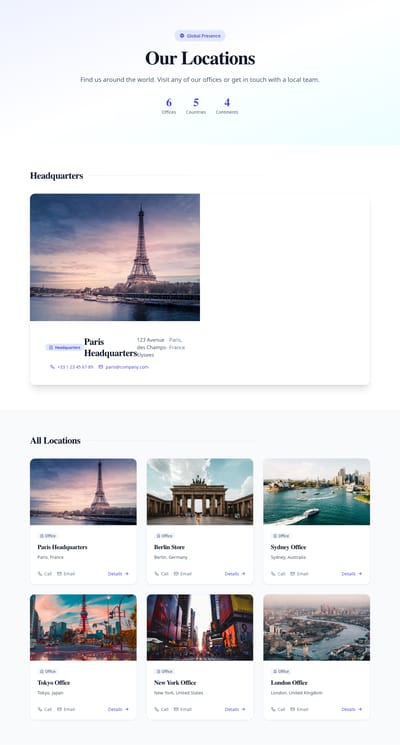Click Office badge icon on London card
The image size is (400, 745).
click(x=276, y=671)
